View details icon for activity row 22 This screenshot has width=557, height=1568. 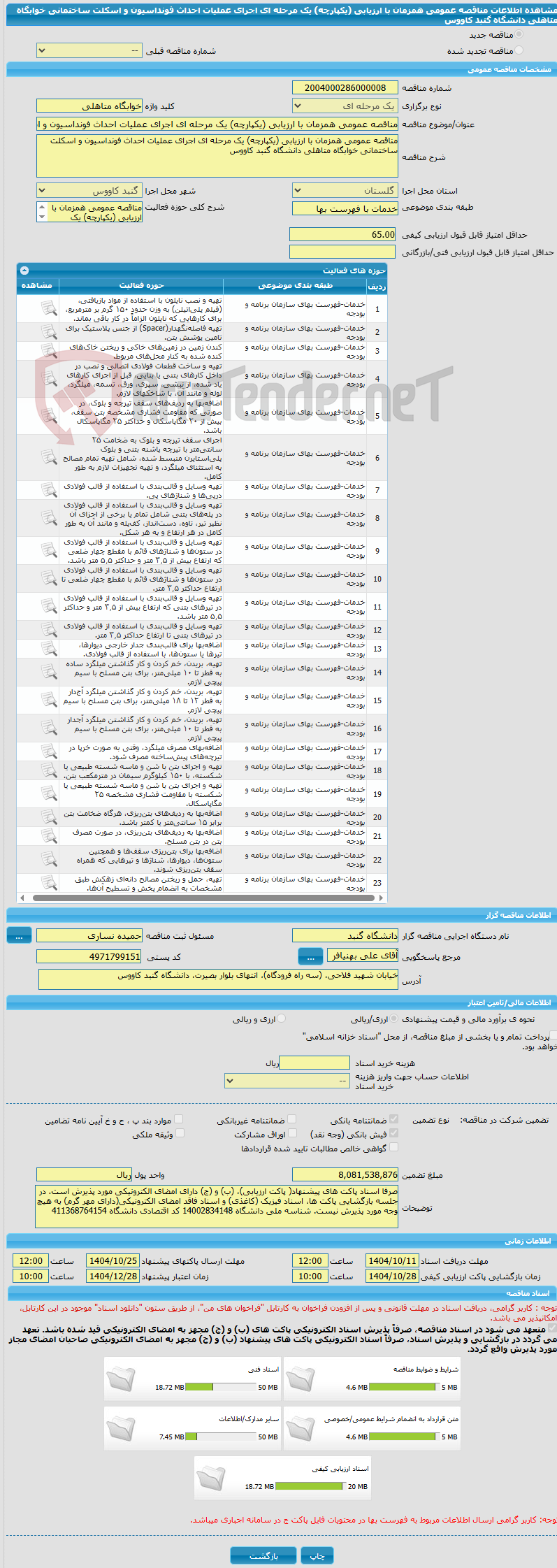pyautogui.click(x=48, y=860)
